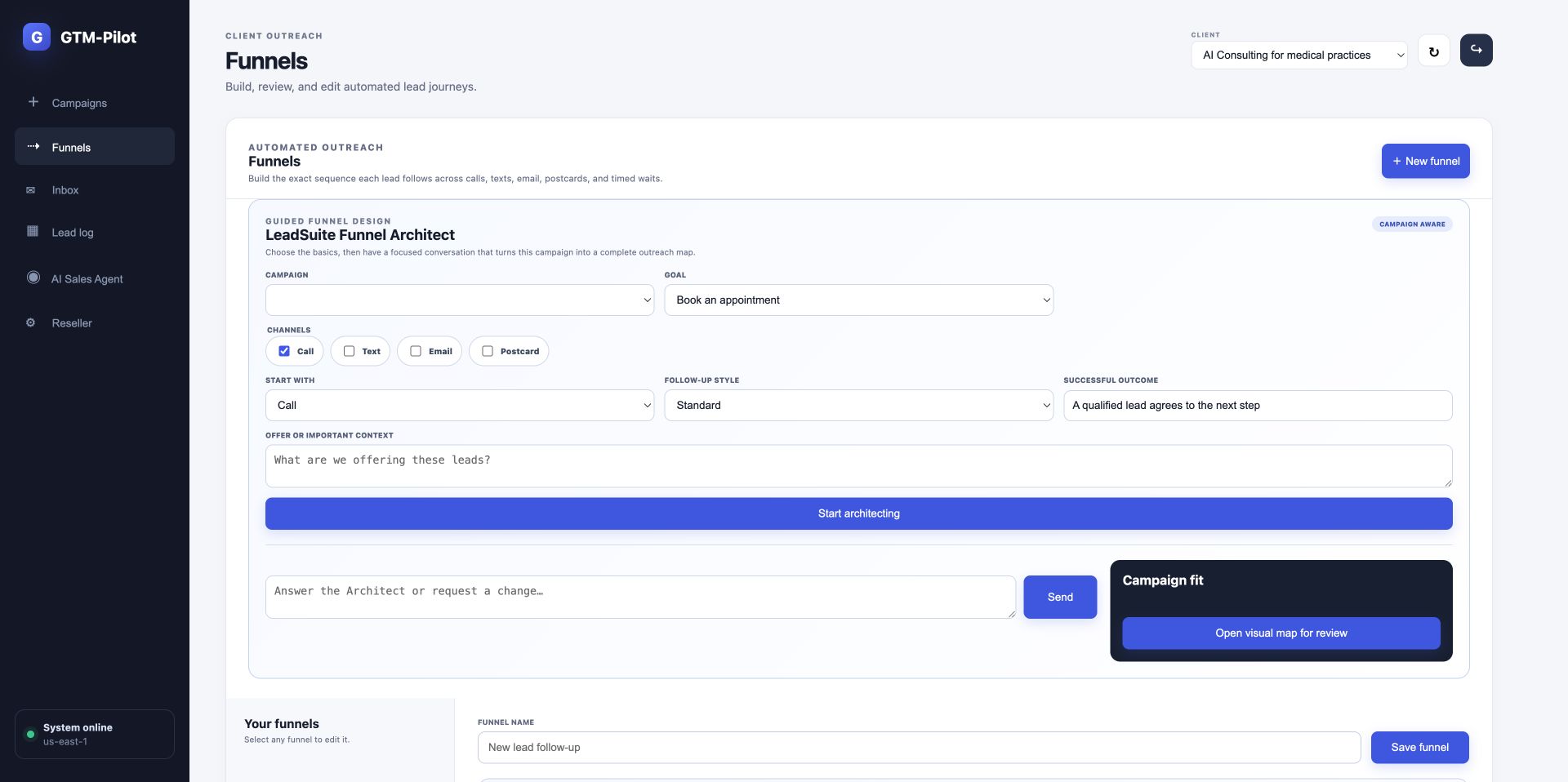This screenshot has width=1568, height=782.
Task: Expand the Follow-up Style dropdown
Action: pyautogui.click(x=859, y=406)
